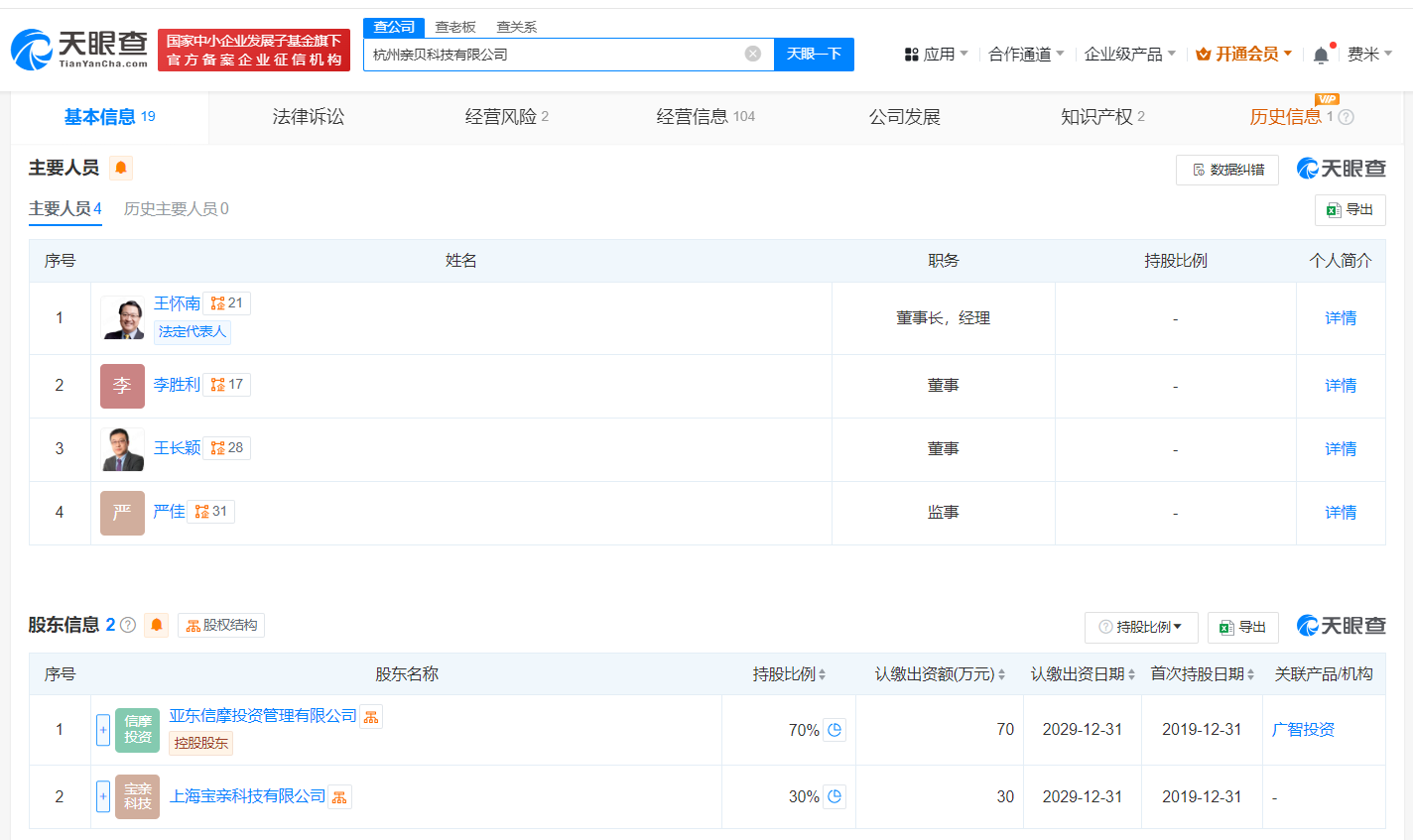
Task: Open the 持股比例 filter dropdown
Action: pyautogui.click(x=1141, y=627)
